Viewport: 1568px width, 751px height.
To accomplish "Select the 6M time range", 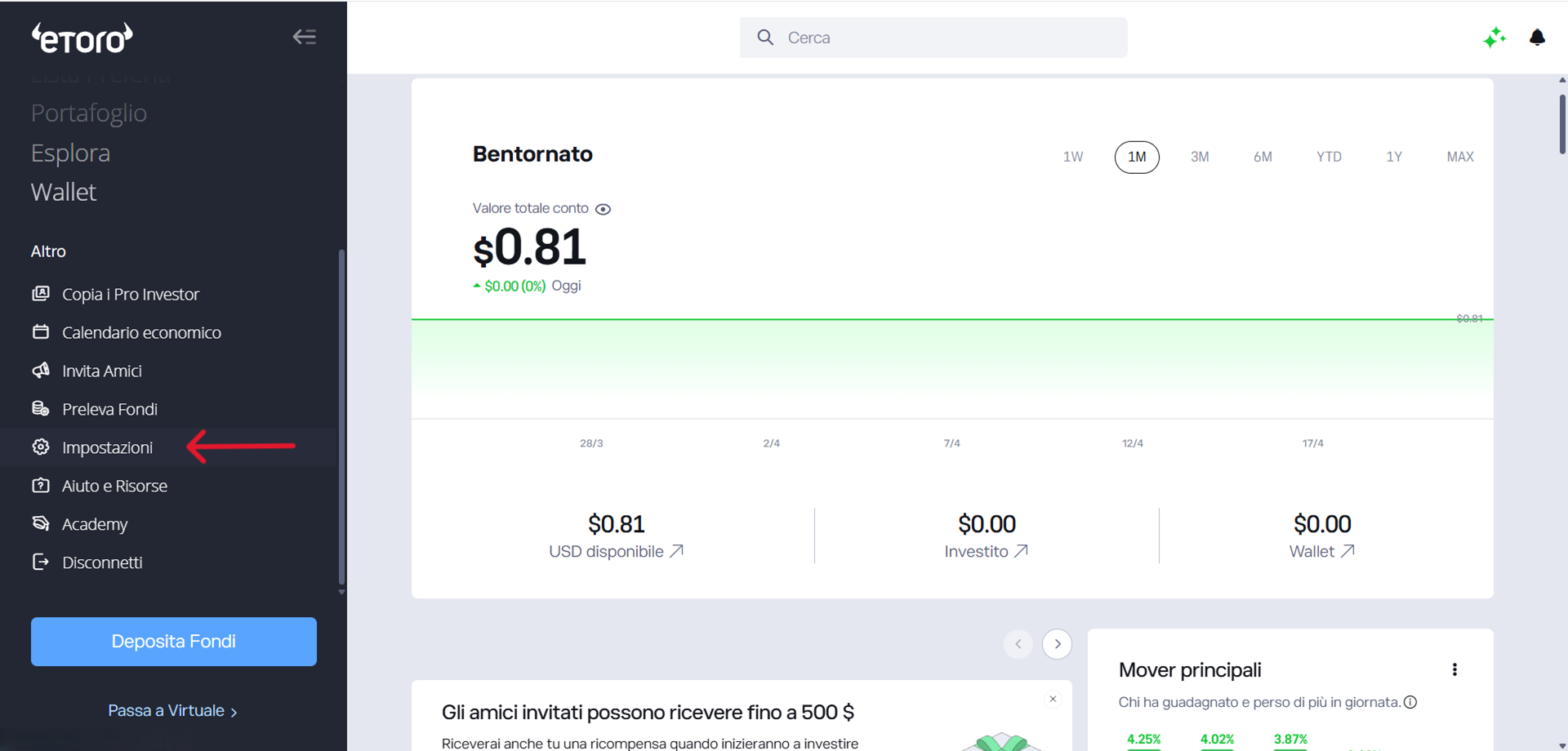I will pyautogui.click(x=1263, y=157).
